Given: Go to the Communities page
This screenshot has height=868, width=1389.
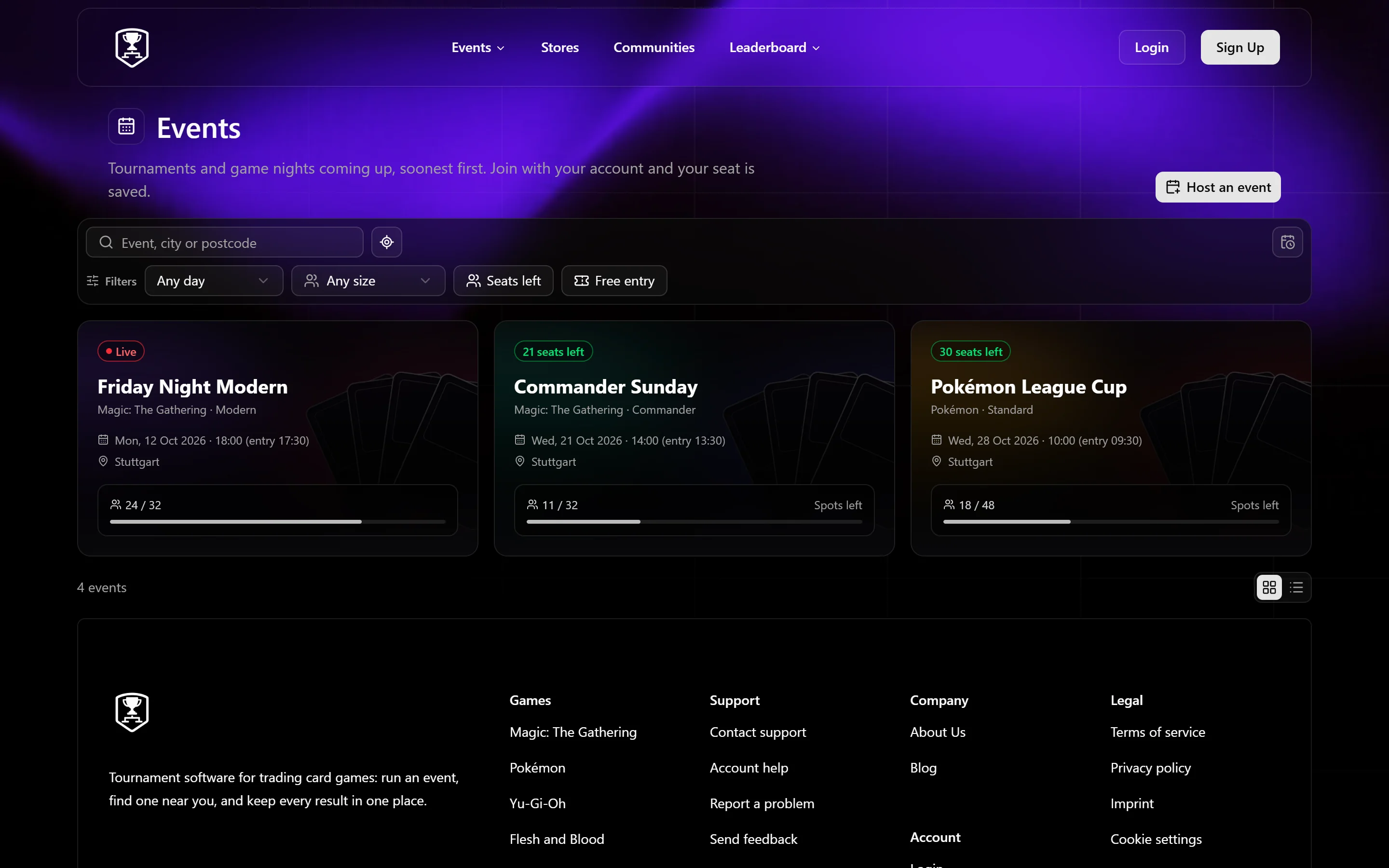Looking at the screenshot, I should [654, 48].
